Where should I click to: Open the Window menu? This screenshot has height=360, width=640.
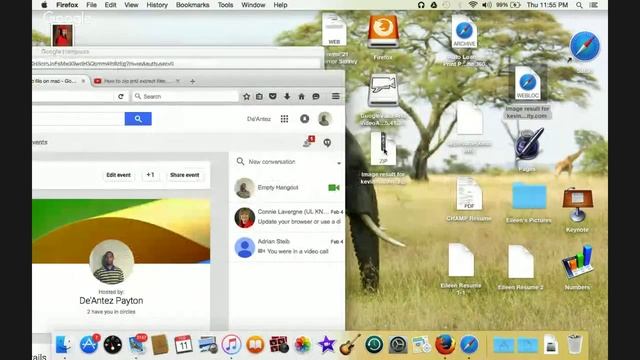(x=253, y=5)
